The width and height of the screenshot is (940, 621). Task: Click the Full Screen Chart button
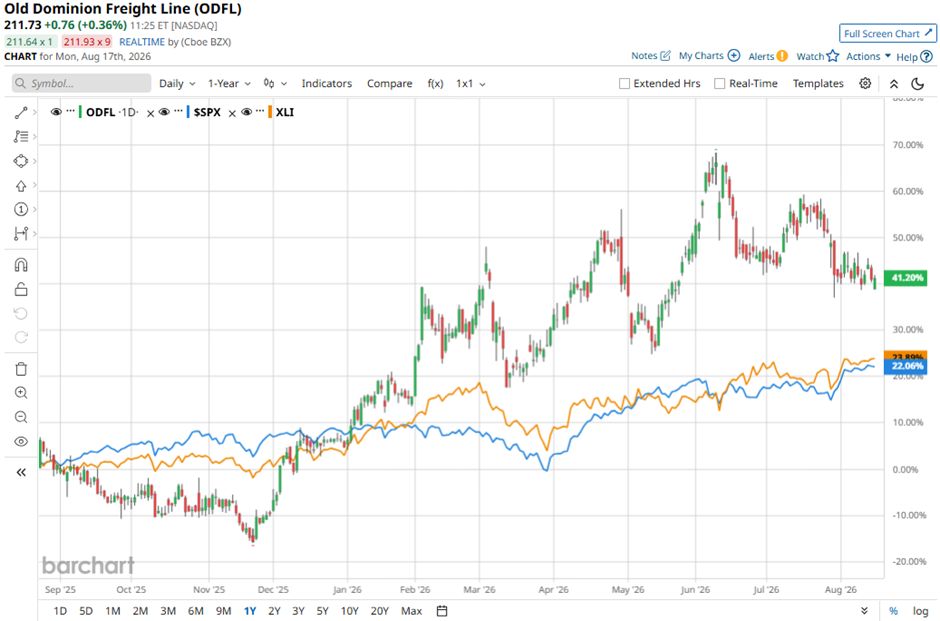click(x=888, y=34)
